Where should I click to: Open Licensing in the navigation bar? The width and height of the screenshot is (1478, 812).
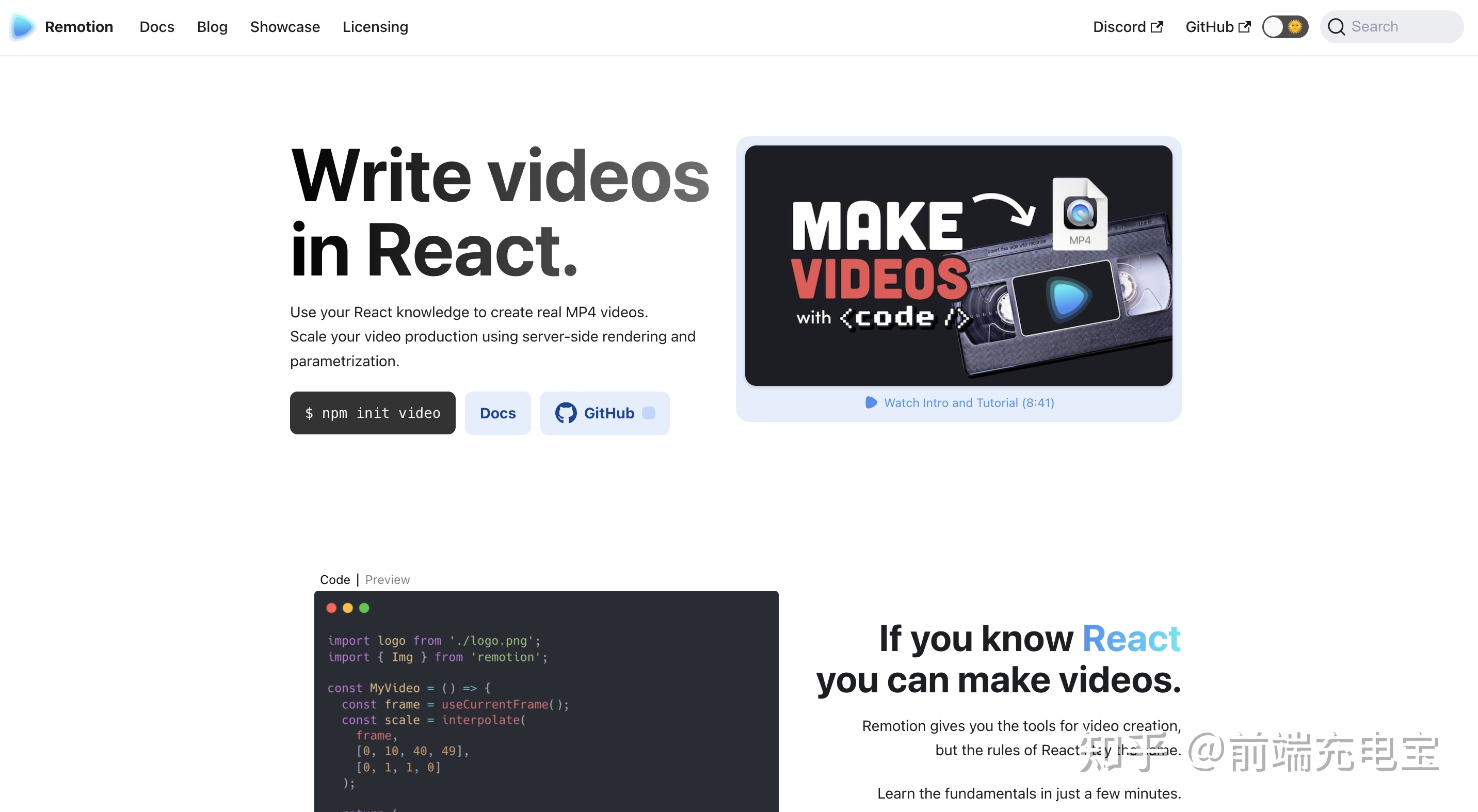click(x=375, y=27)
